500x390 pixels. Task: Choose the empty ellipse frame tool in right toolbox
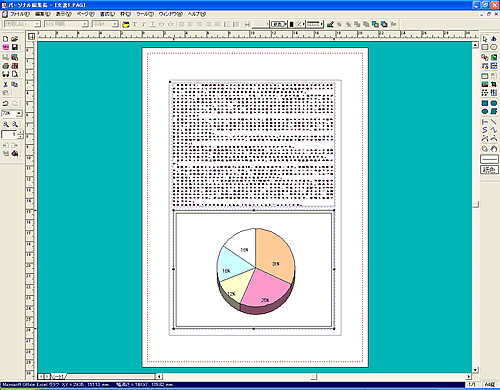pyautogui.click(x=494, y=47)
